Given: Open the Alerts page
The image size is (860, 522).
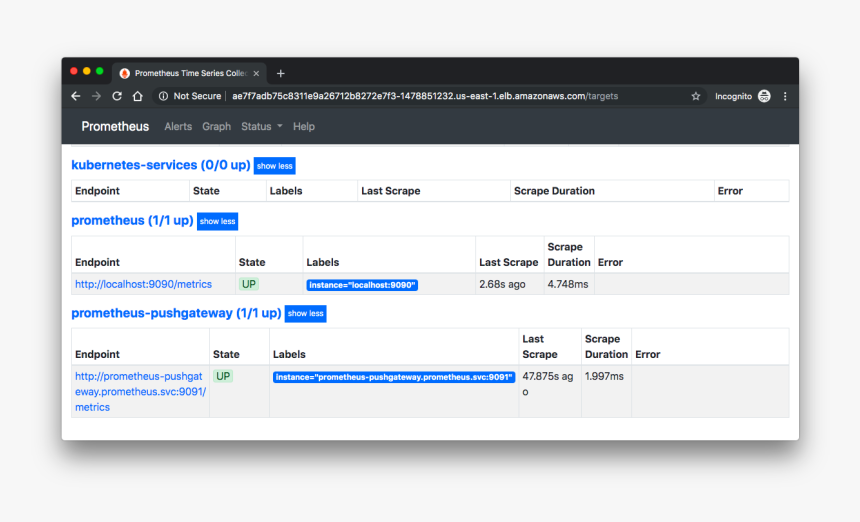Looking at the screenshot, I should click(x=178, y=126).
